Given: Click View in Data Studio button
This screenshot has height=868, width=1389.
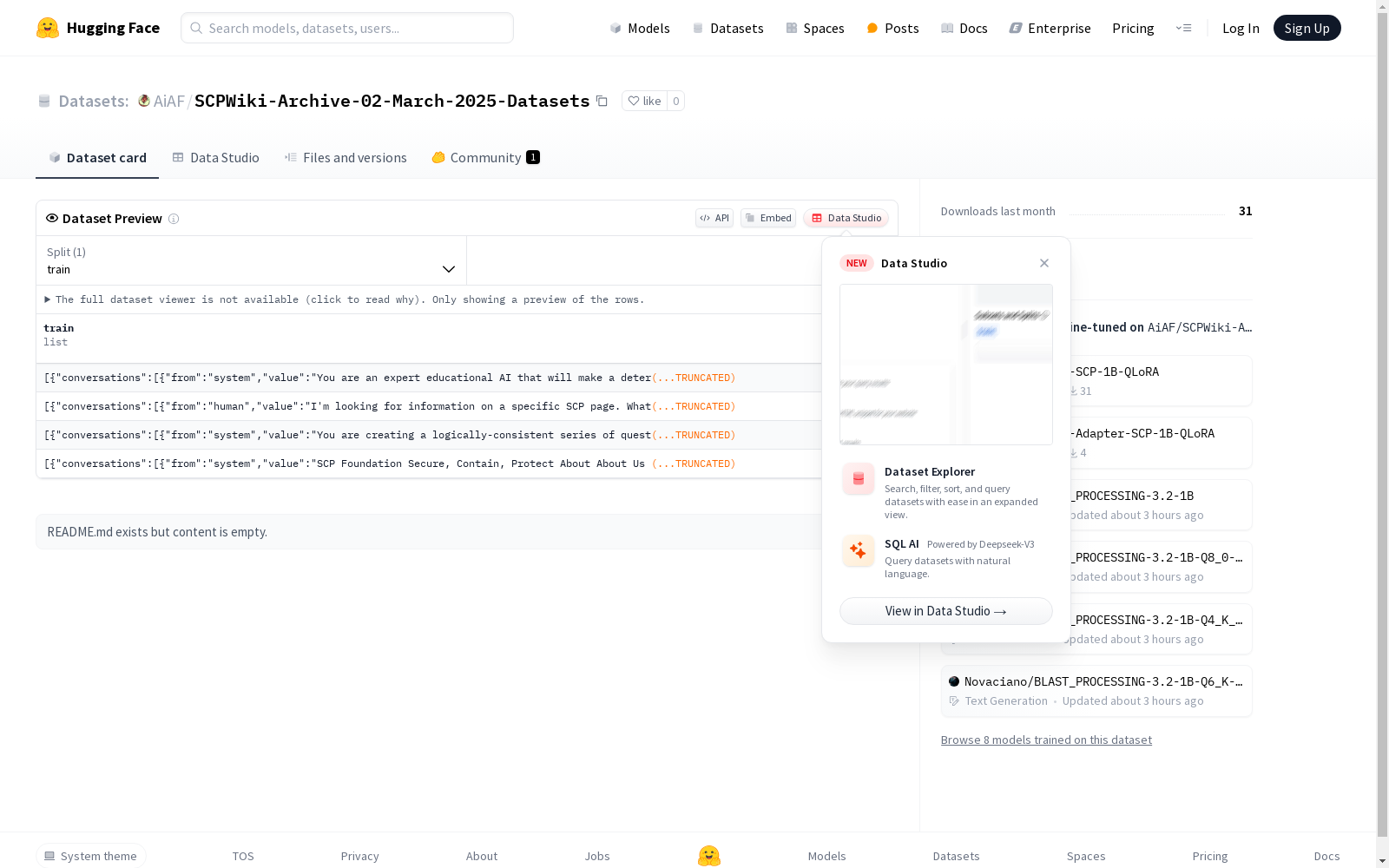Looking at the screenshot, I should pyautogui.click(x=946, y=611).
